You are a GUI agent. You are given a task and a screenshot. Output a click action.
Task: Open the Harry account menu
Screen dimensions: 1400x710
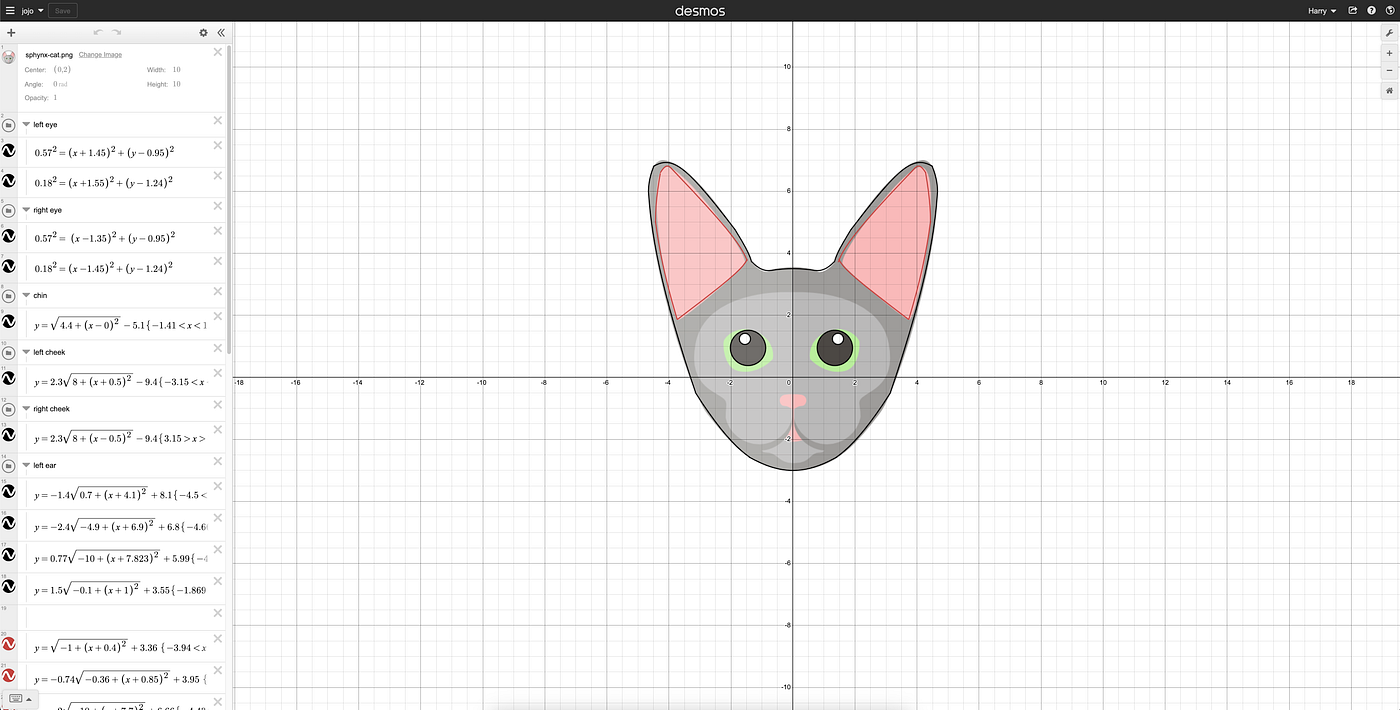(1320, 10)
